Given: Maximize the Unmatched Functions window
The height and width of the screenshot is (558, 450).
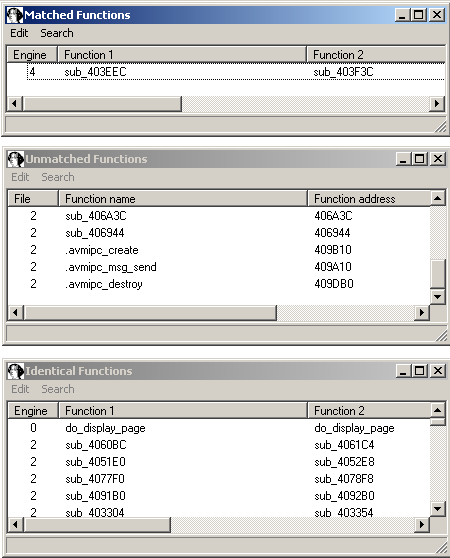Looking at the screenshot, I should (420, 159).
